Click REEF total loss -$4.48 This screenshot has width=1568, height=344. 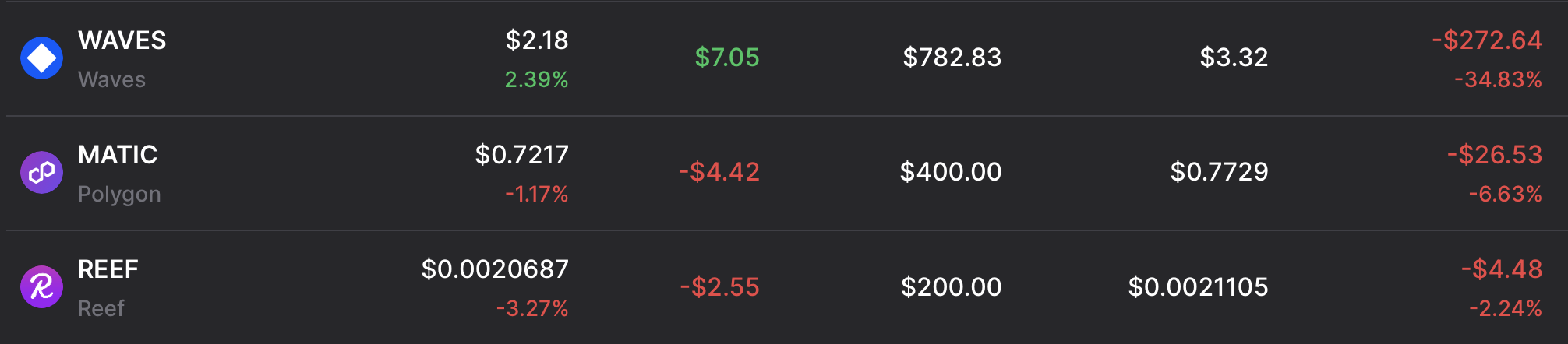(1502, 269)
